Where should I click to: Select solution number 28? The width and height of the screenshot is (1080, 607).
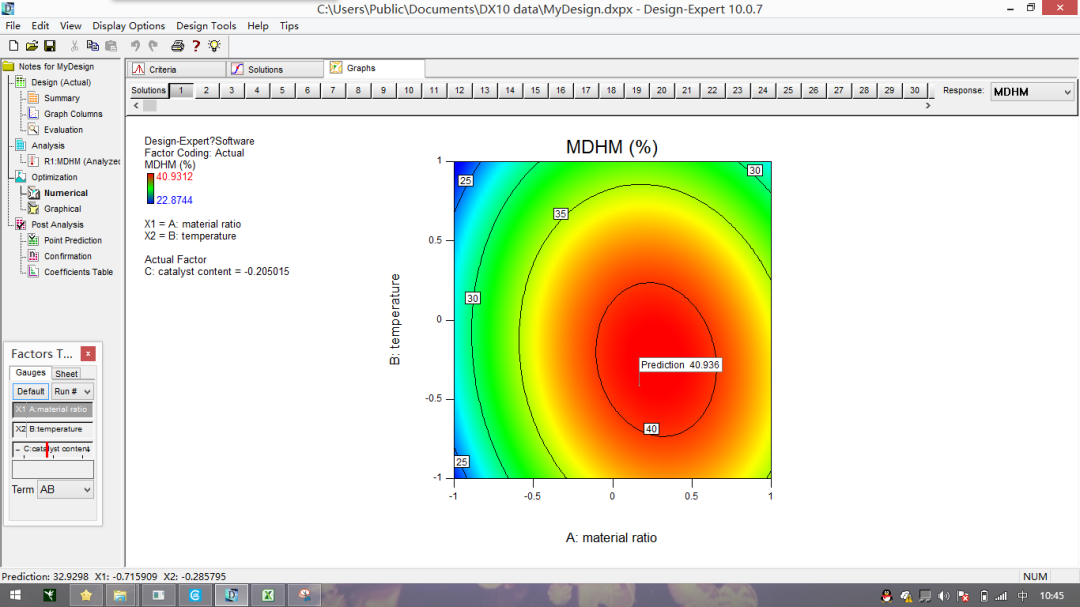[864, 90]
